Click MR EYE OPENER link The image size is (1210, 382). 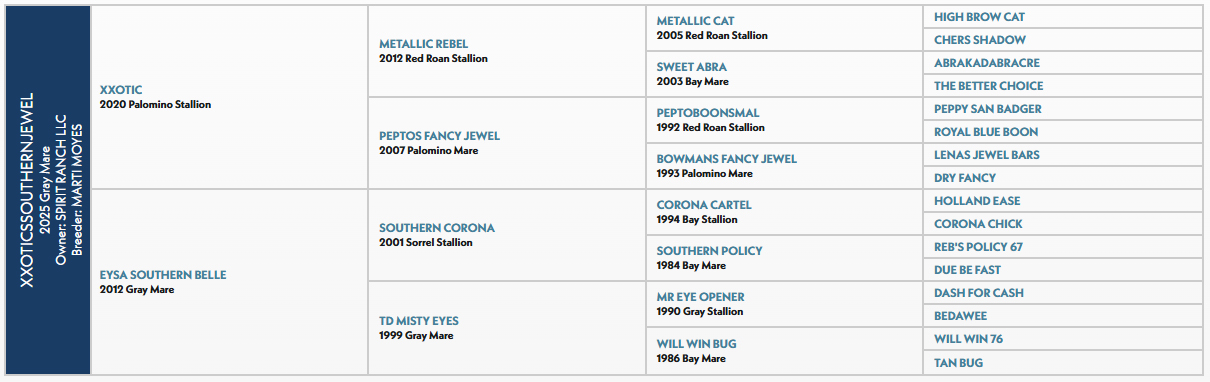tap(700, 297)
